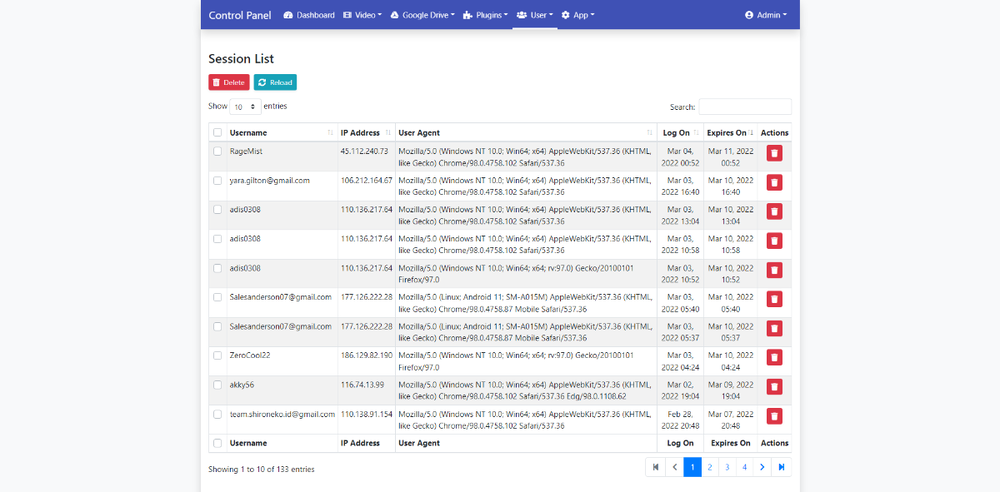This screenshot has height=492, width=1000.
Task: Click trash icon for yara.gilton@gmail.com session
Action: 774,182
